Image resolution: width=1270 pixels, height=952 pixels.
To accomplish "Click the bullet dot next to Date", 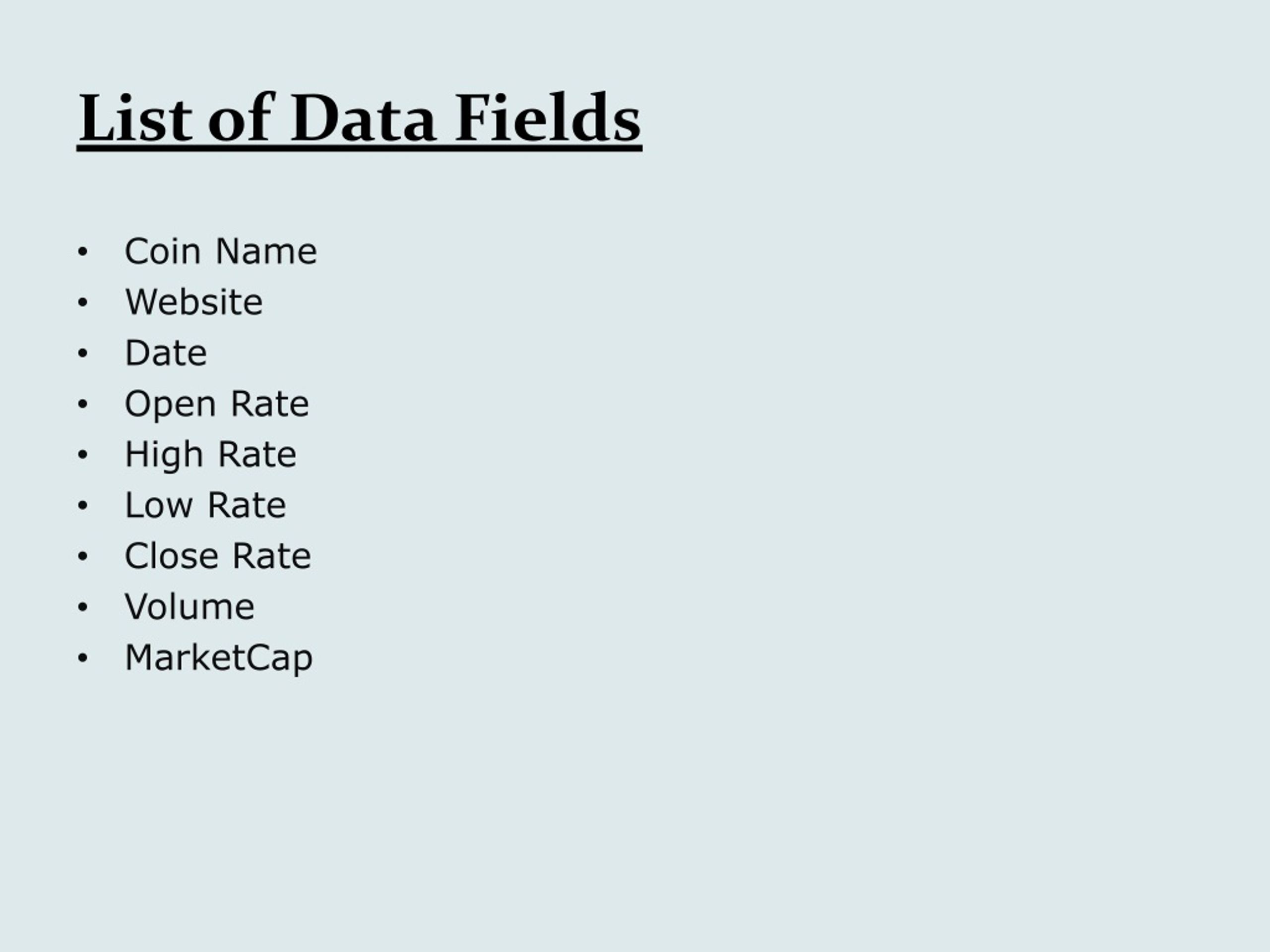I will pos(83,354).
